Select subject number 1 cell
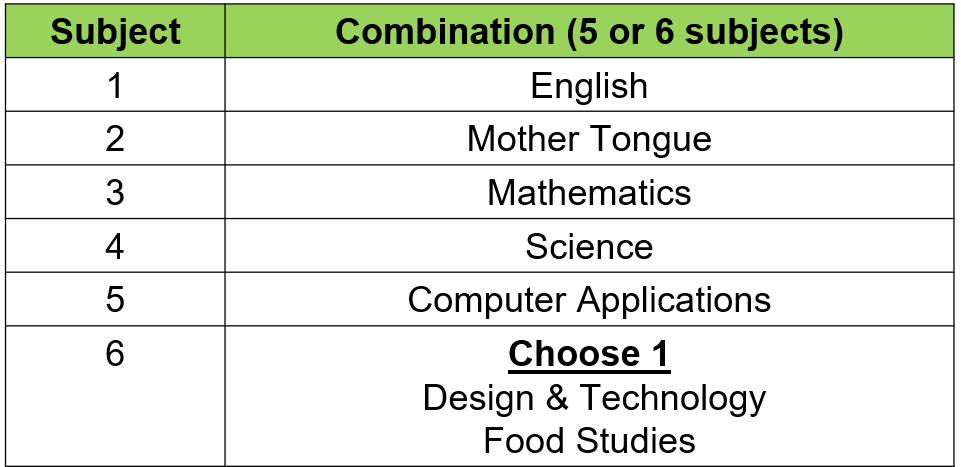Image resolution: width=961 pixels, height=467 pixels. tap(115, 86)
